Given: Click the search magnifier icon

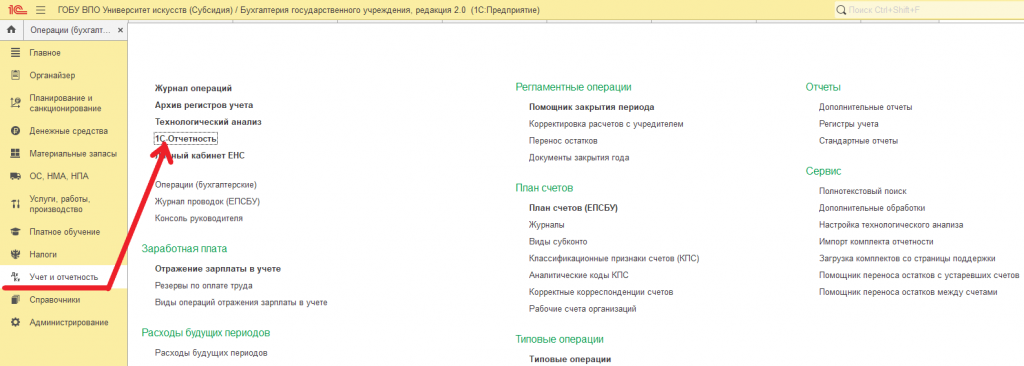Looking at the screenshot, I should coord(841,11).
